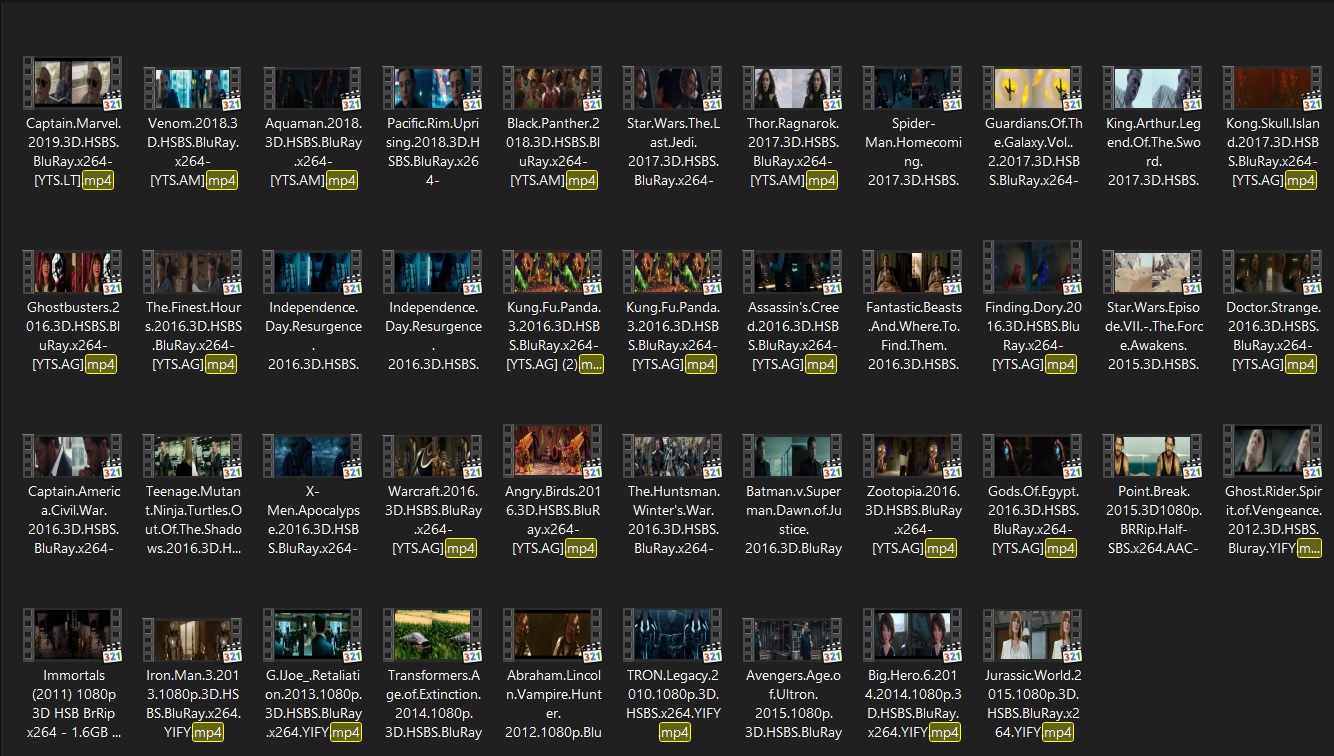
Task: Click the Venom.2018 video thumbnail
Action: pyautogui.click(x=192, y=88)
